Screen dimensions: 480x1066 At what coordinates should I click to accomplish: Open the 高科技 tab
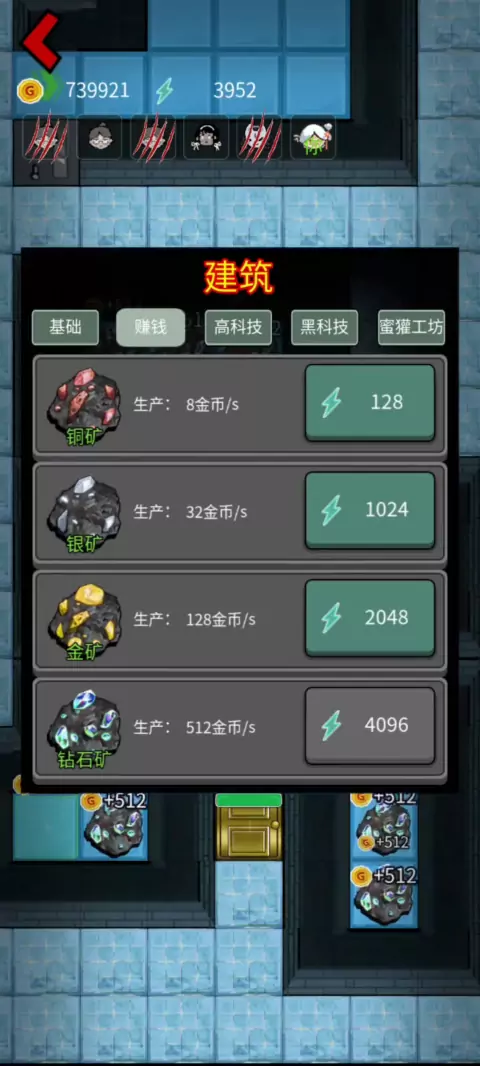(238, 328)
